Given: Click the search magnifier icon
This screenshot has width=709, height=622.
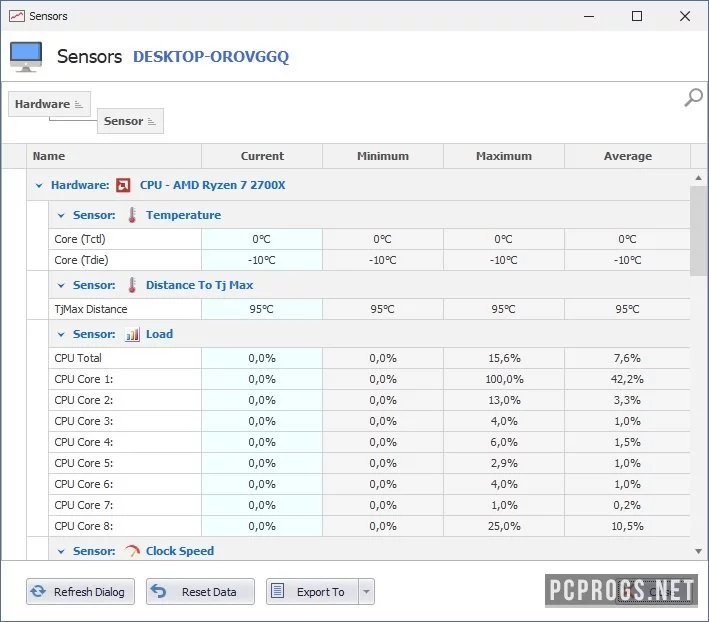Looking at the screenshot, I should tap(693, 97).
